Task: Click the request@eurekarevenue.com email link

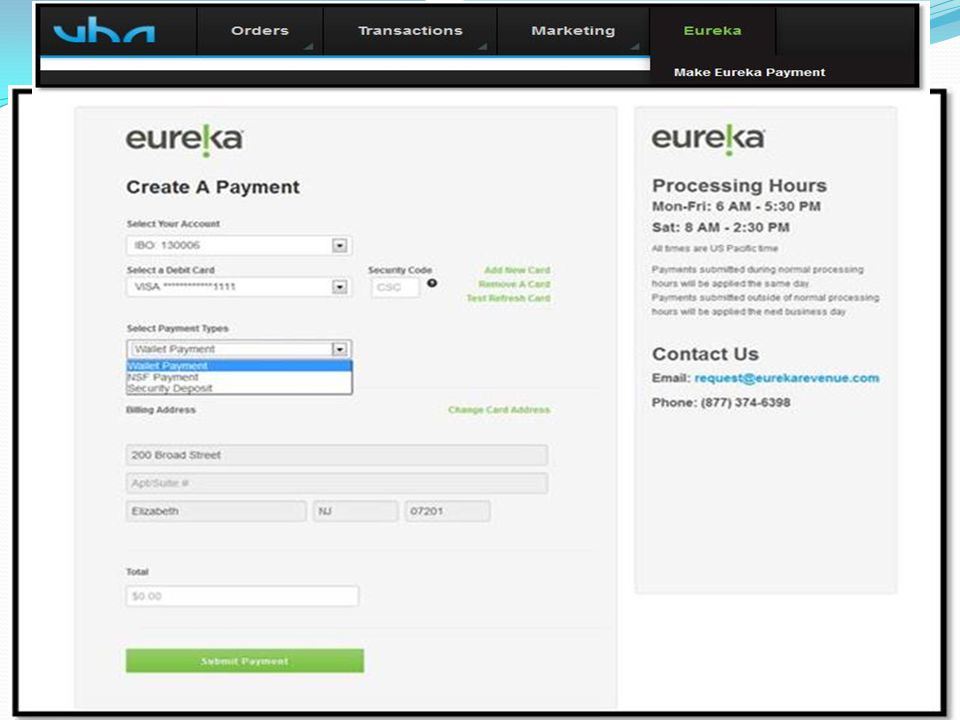Action: 787,378
